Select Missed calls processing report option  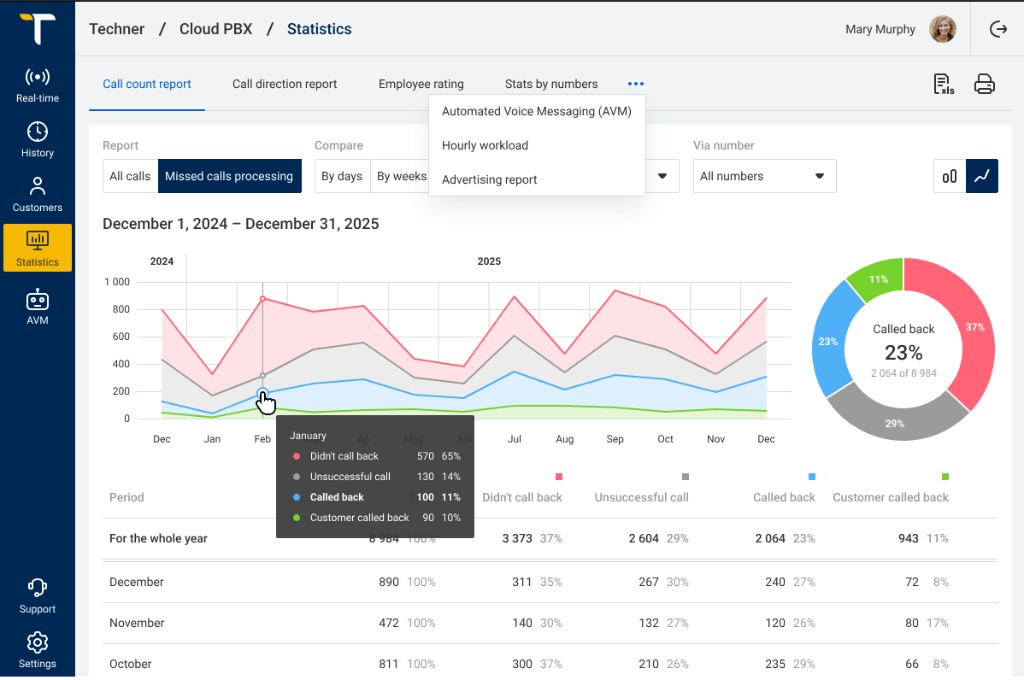pyautogui.click(x=229, y=176)
